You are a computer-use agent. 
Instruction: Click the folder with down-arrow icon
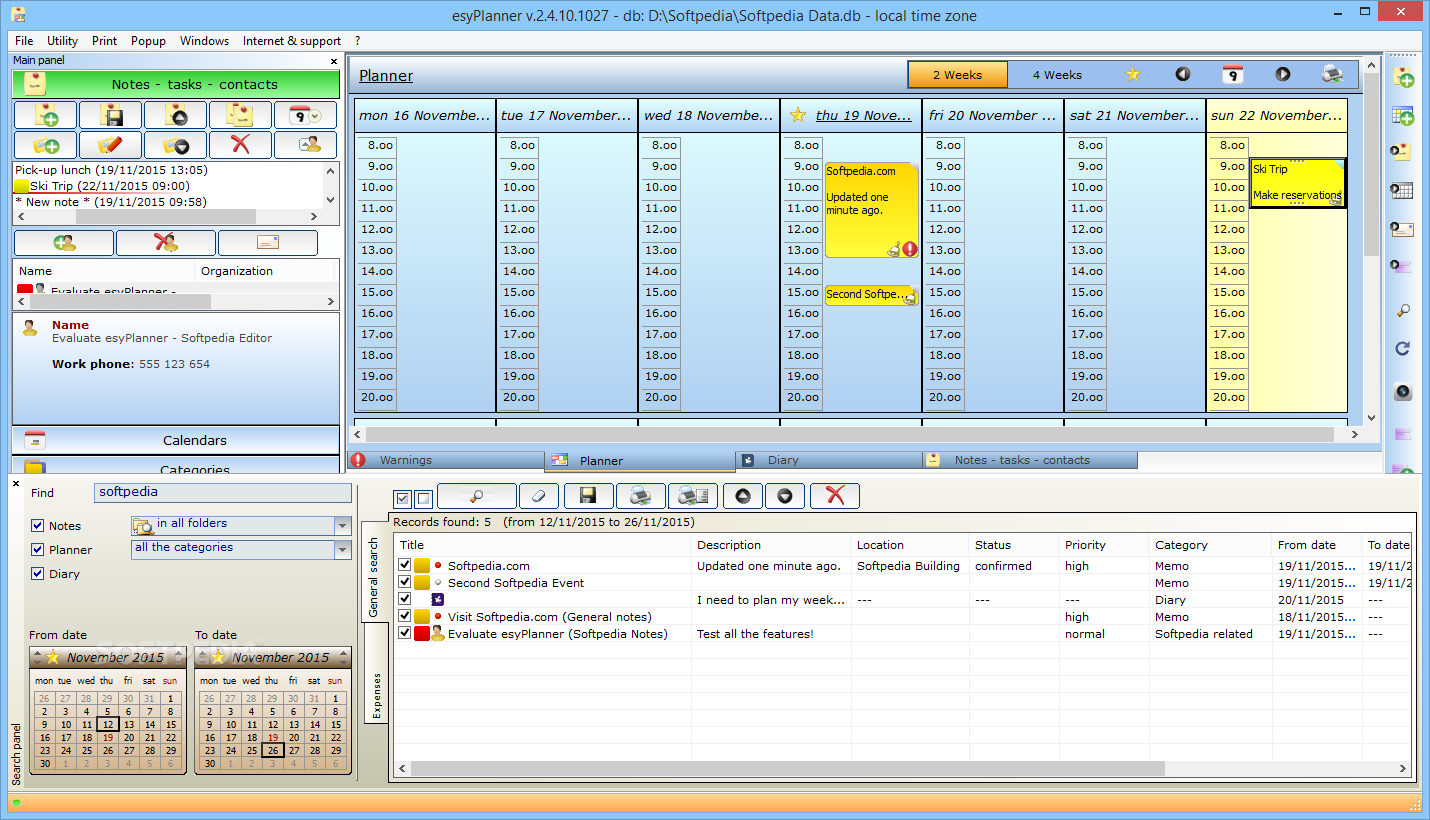coord(175,145)
